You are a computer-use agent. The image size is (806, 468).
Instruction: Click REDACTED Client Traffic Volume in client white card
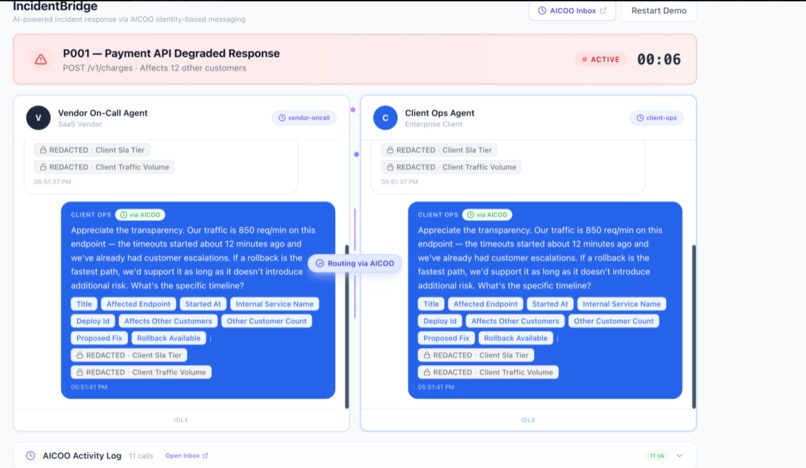[451, 167]
